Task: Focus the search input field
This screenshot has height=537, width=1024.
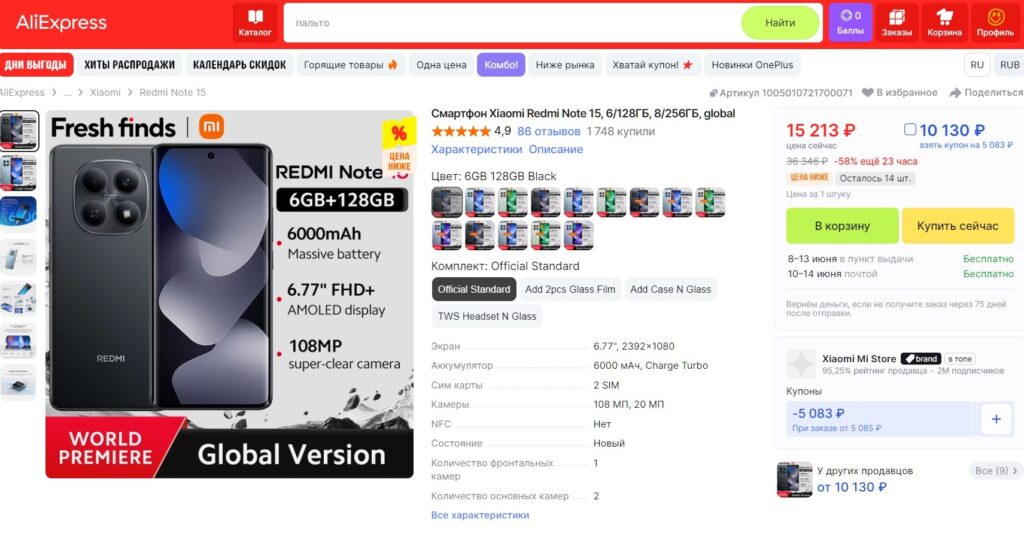Action: [x=513, y=23]
